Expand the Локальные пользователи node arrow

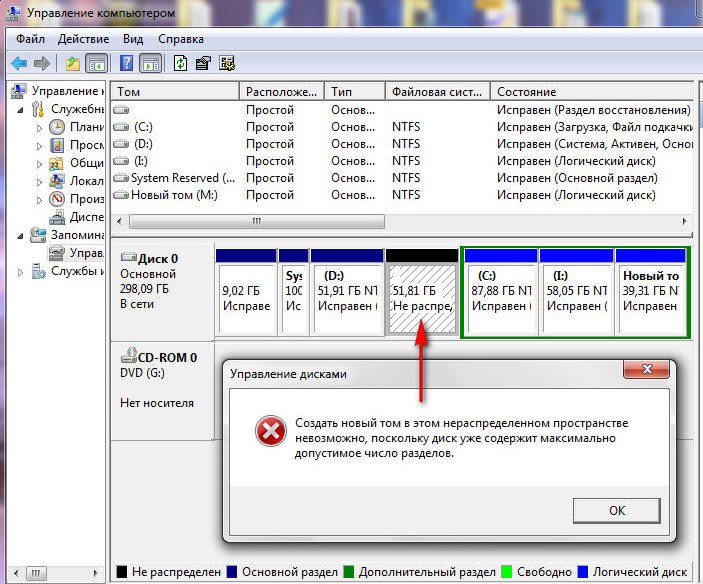[39, 182]
